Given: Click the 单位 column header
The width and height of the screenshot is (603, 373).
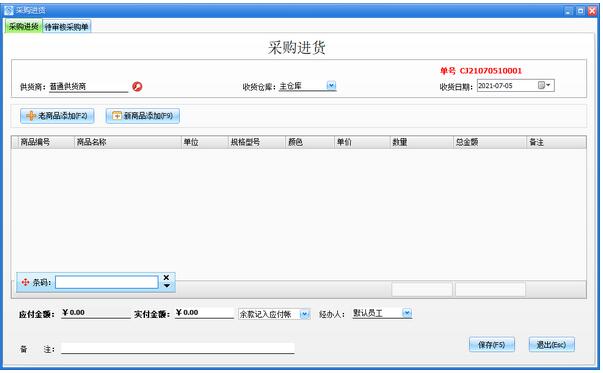Looking at the screenshot, I should tap(205, 142).
